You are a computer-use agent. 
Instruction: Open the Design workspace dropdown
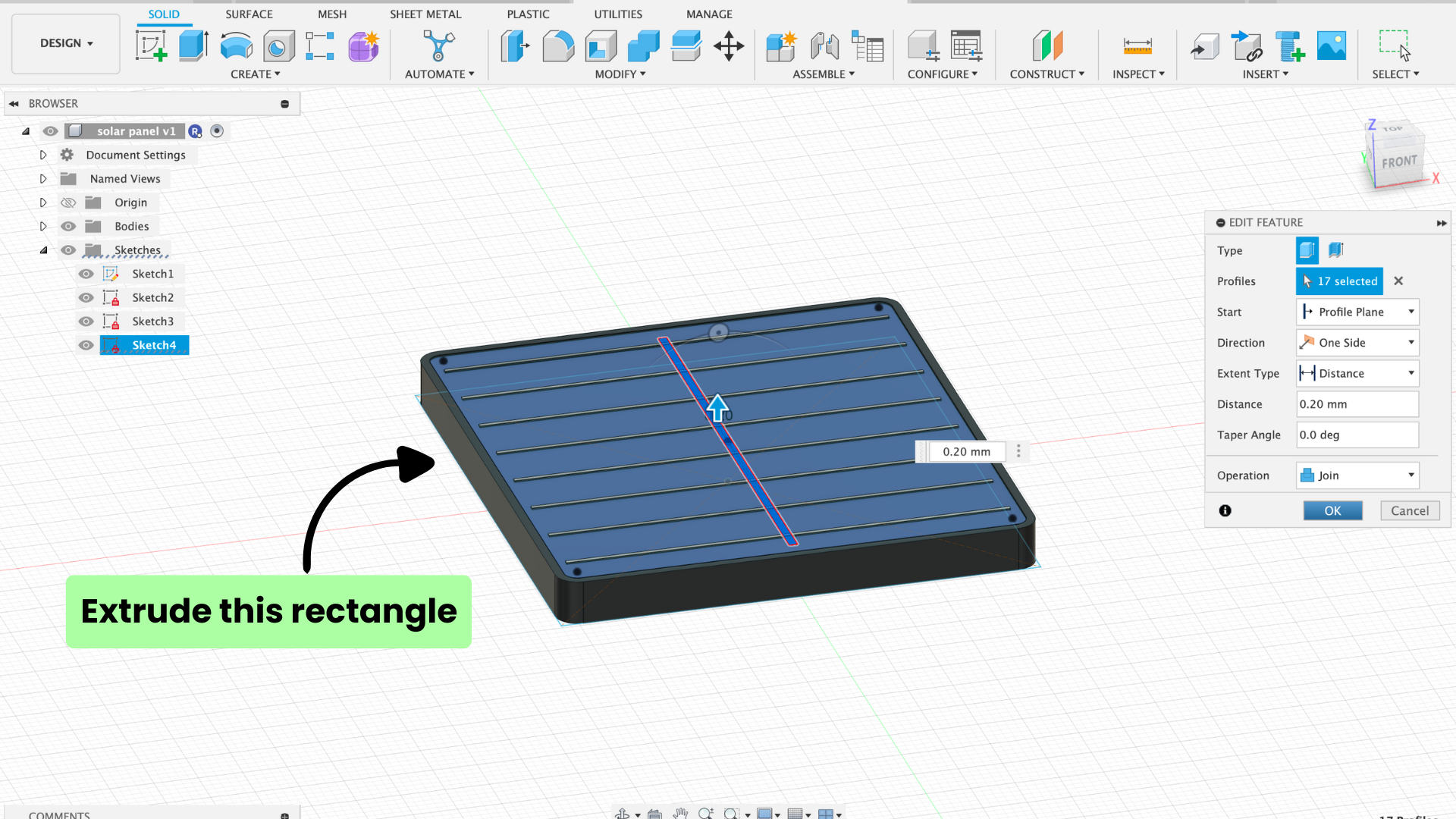66,43
